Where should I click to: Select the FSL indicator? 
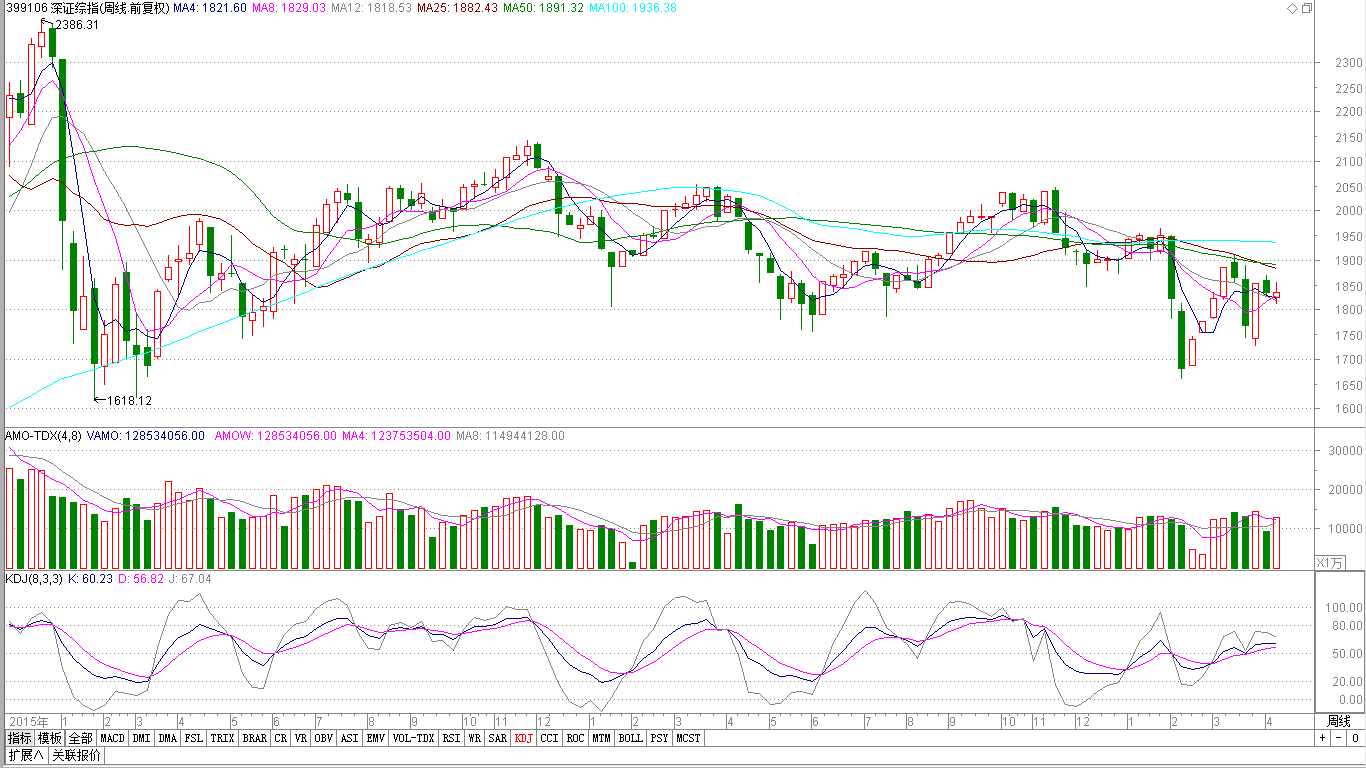click(x=193, y=738)
